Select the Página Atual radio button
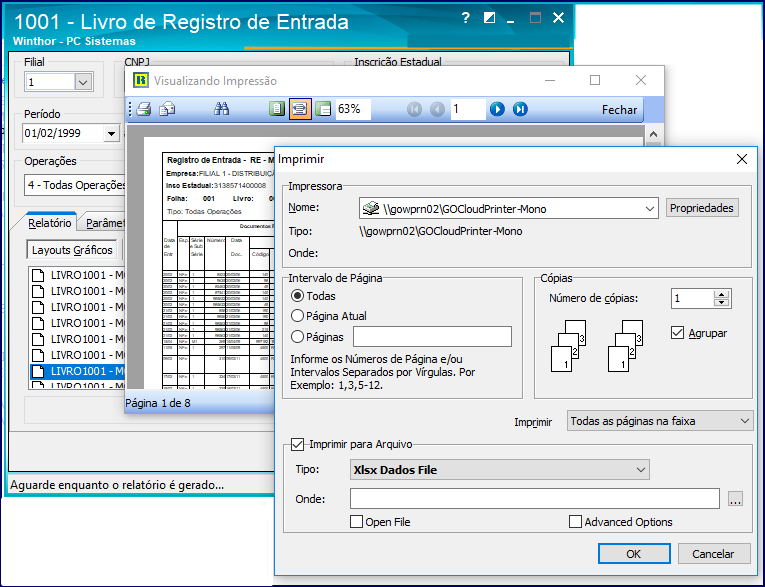 coord(297,316)
